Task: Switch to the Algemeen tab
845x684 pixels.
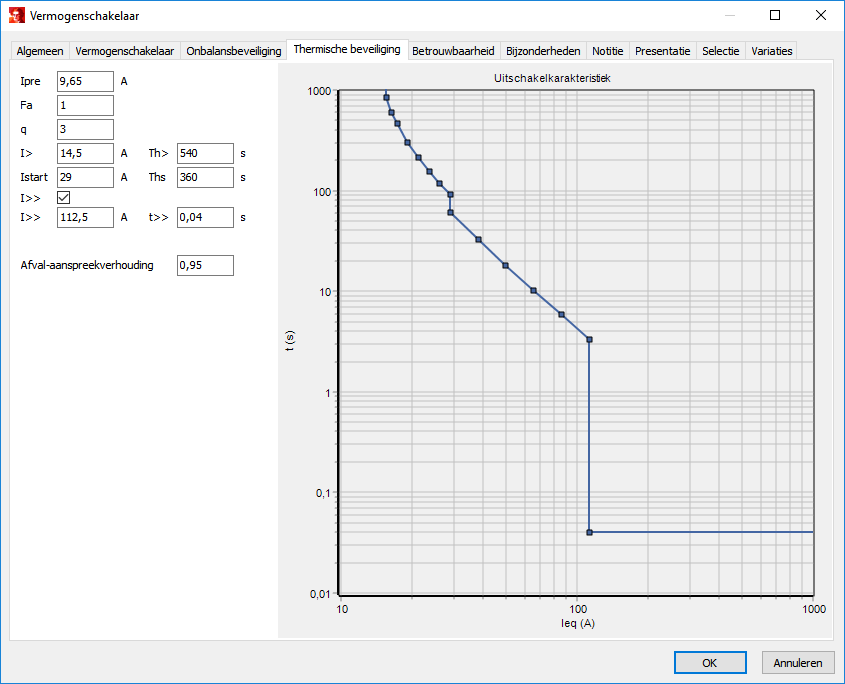Action: tap(40, 51)
